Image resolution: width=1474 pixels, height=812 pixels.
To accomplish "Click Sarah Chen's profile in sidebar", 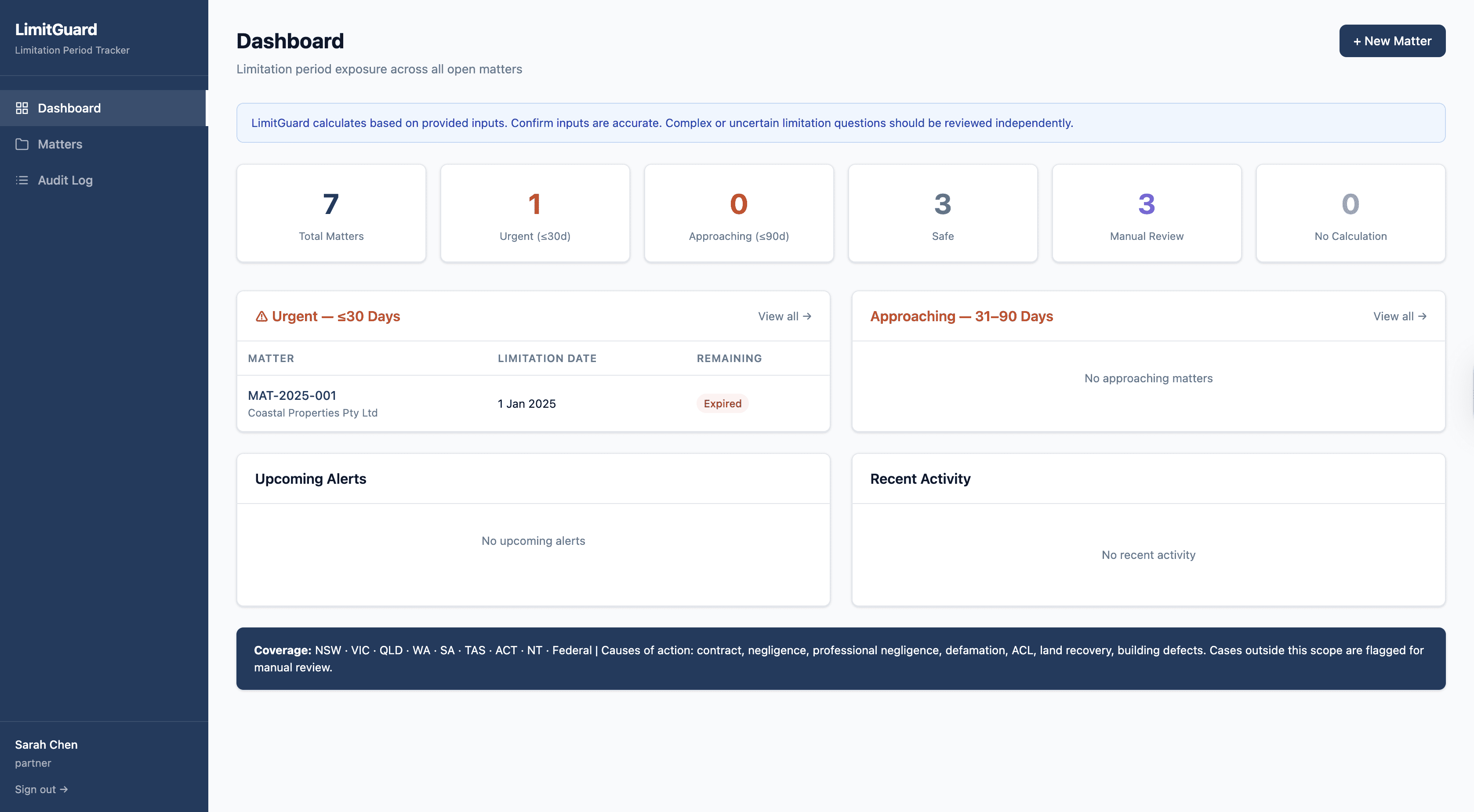I will pos(46,744).
